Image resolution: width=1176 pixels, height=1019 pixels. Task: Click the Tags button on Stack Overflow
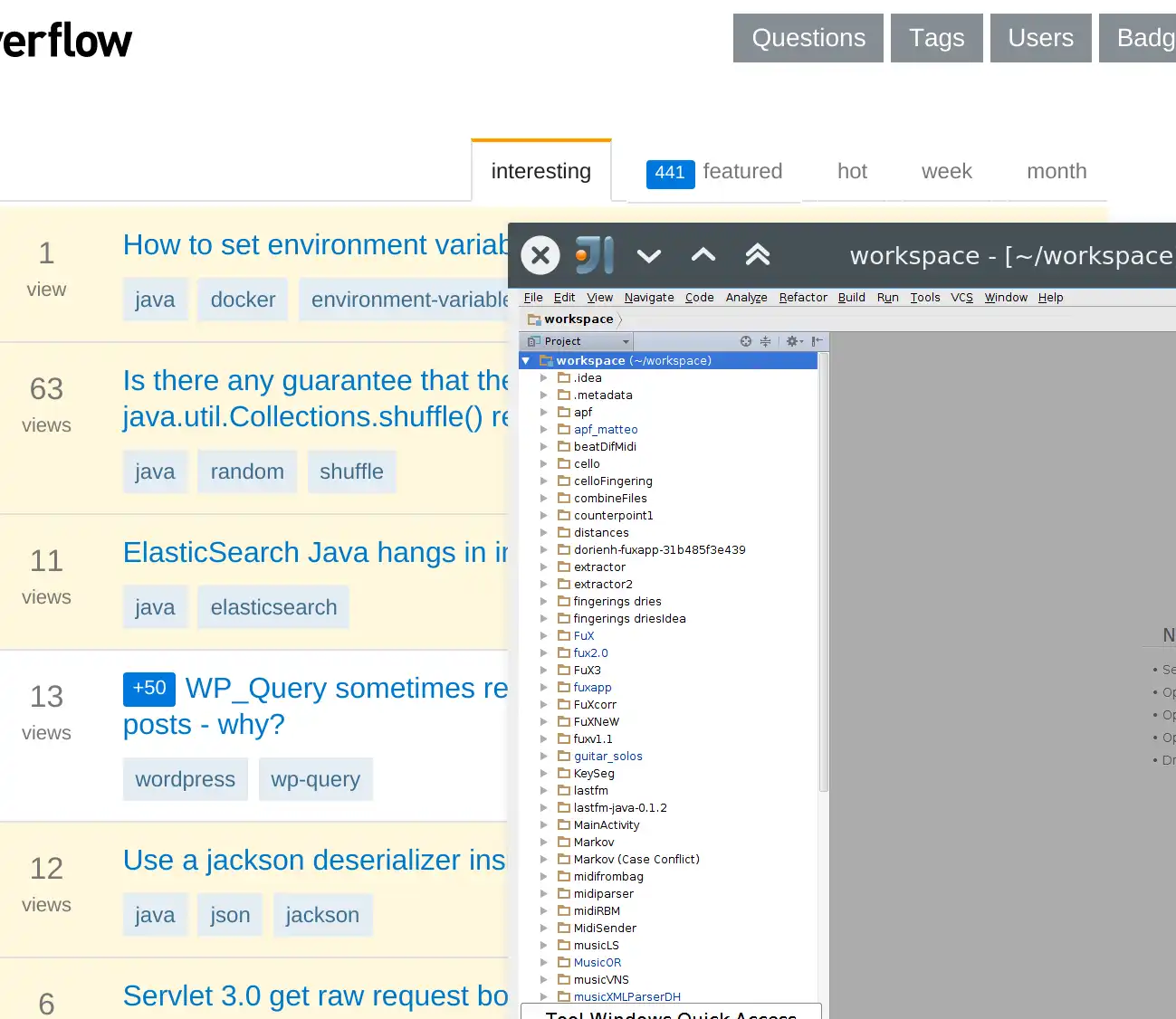(x=937, y=38)
